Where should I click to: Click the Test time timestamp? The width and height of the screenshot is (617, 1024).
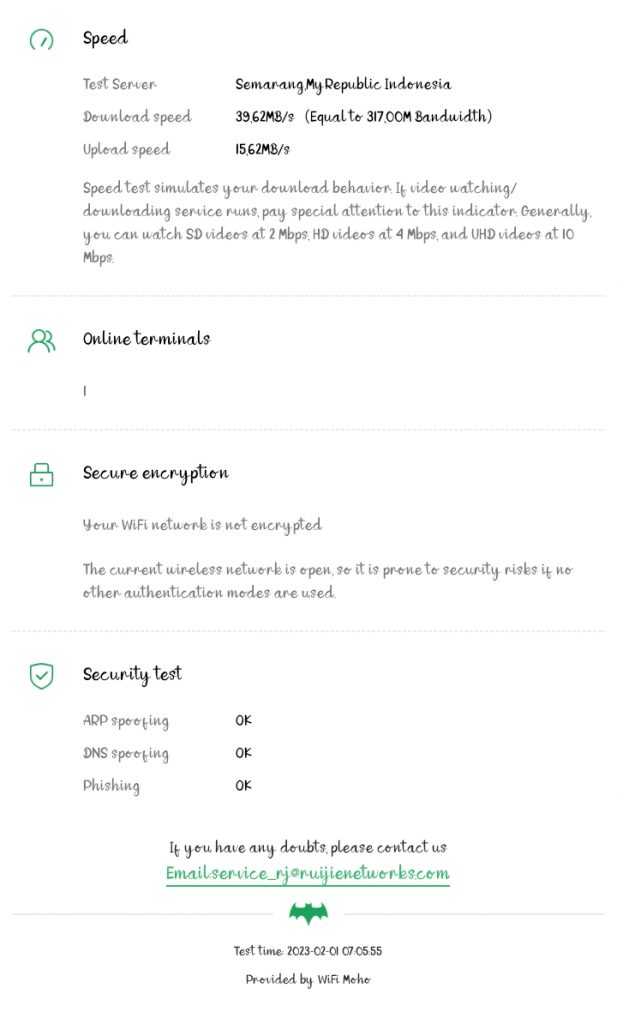[x=308, y=951]
